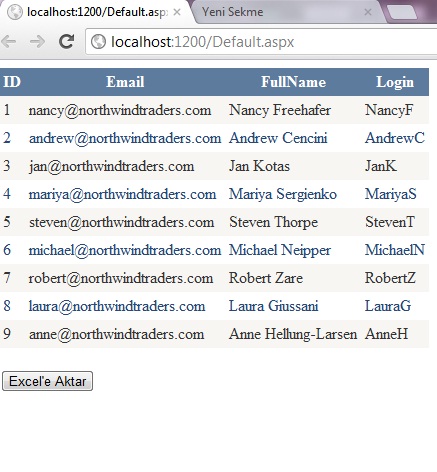437x472 pixels.
Task: Open a new tab with the new-tab button
Action: pos(402,12)
